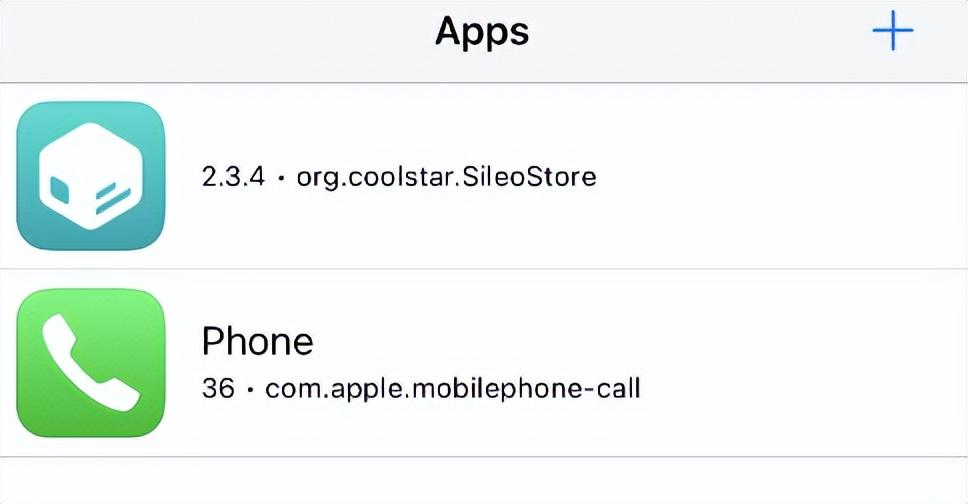Click the com.apple.mobilephone-call bundle identifier
The width and height of the screenshot is (968, 504).
453,389
